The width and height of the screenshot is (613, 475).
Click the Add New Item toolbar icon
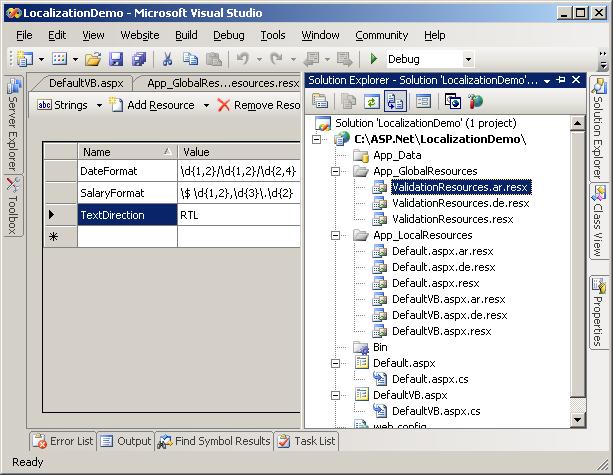point(59,59)
